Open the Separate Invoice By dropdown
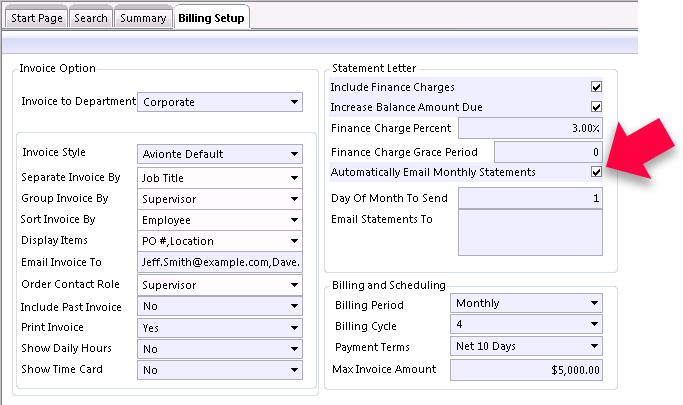Screen dimensions: 683x405 220,178
